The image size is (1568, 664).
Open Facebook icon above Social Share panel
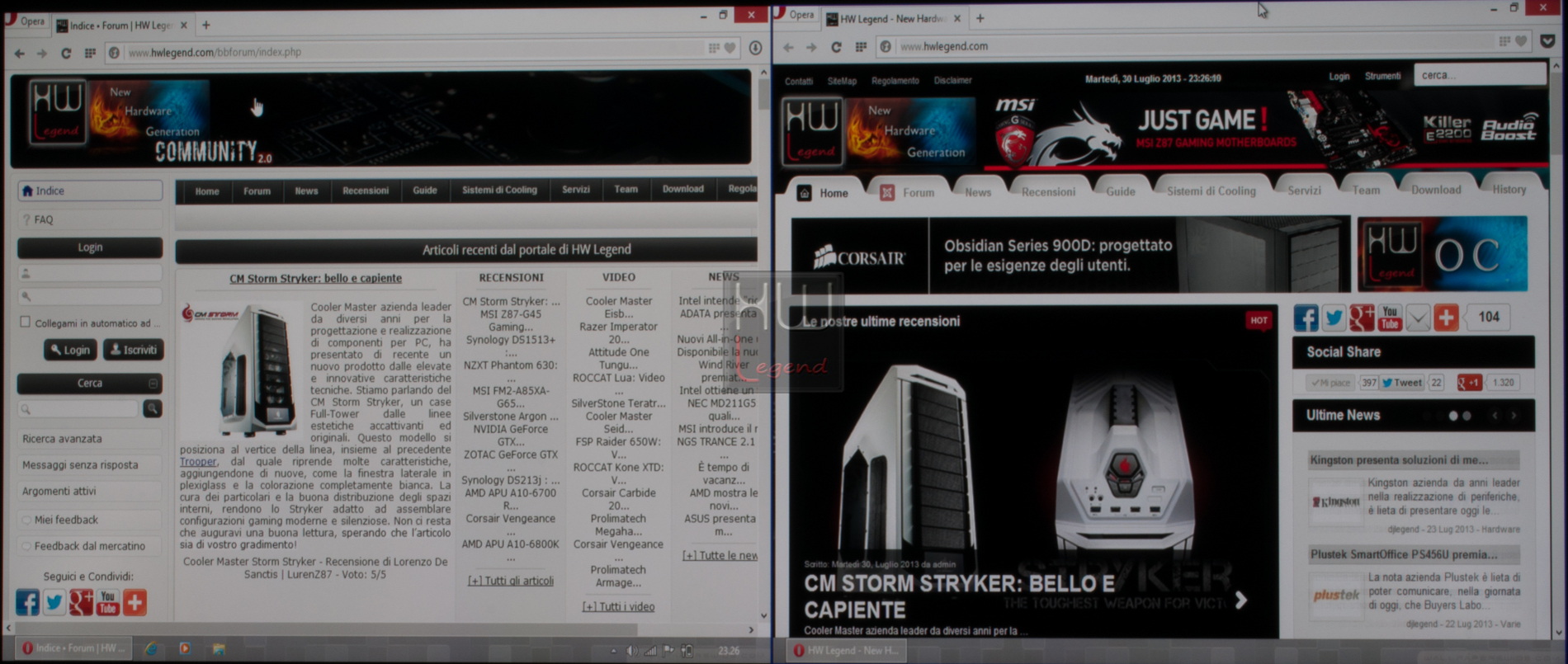(1306, 318)
